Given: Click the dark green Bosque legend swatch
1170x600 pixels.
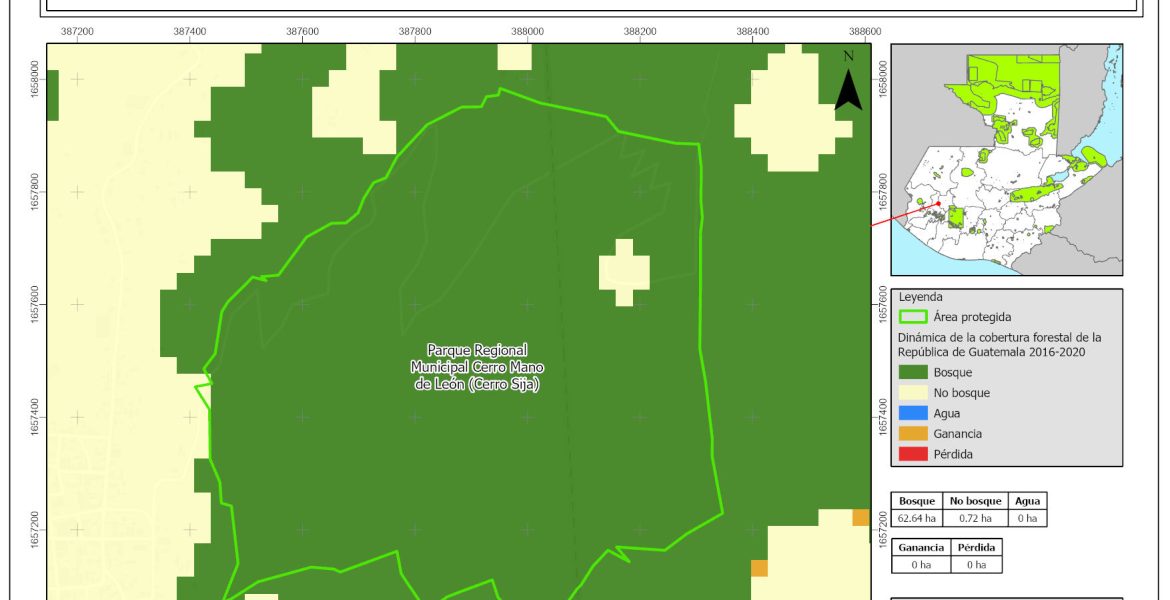Looking at the screenshot, I should pyautogui.click(x=913, y=372).
